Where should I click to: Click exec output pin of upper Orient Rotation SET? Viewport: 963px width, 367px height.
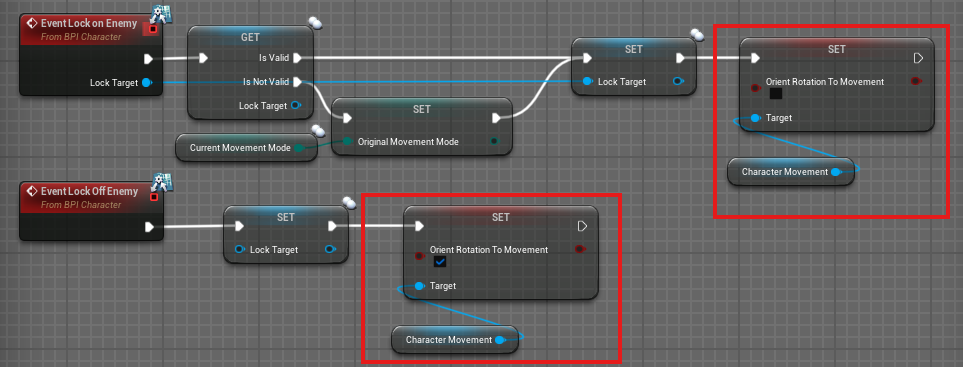918,58
